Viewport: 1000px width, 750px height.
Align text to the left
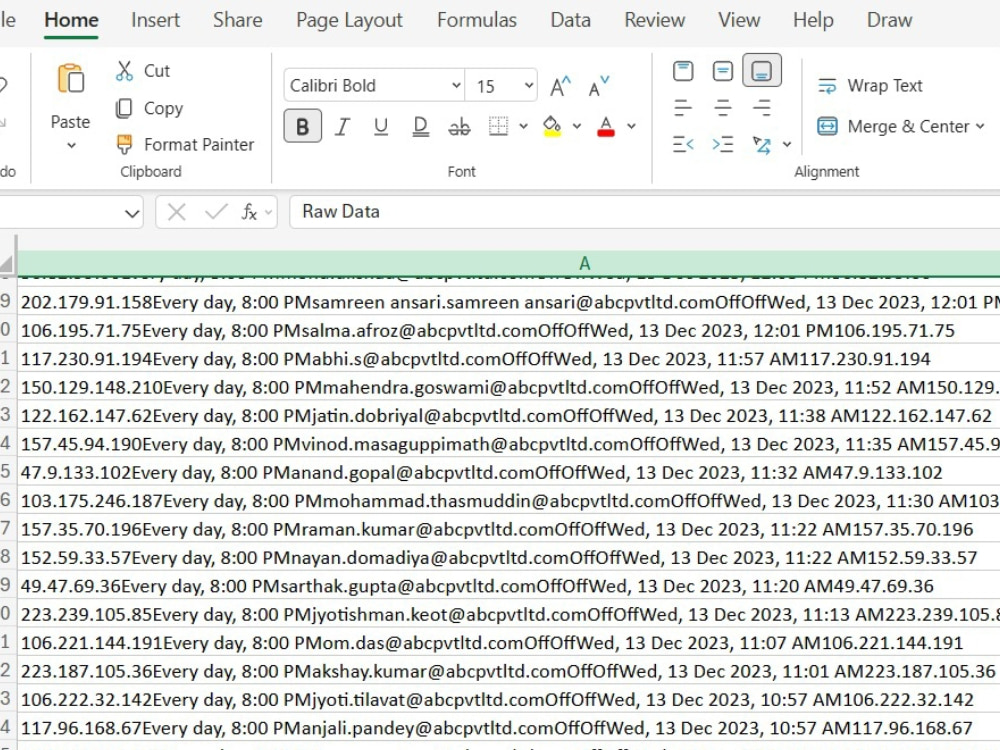[683, 108]
